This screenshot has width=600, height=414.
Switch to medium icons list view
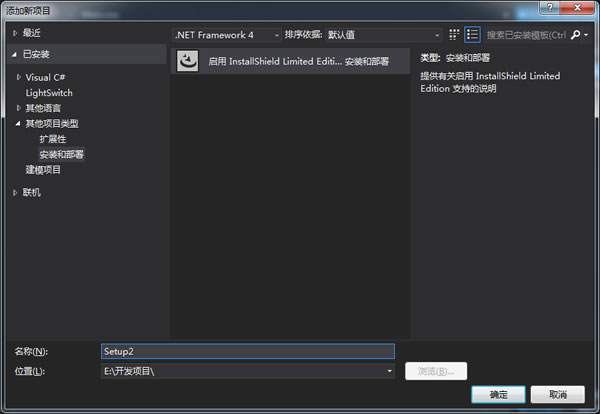(x=472, y=35)
